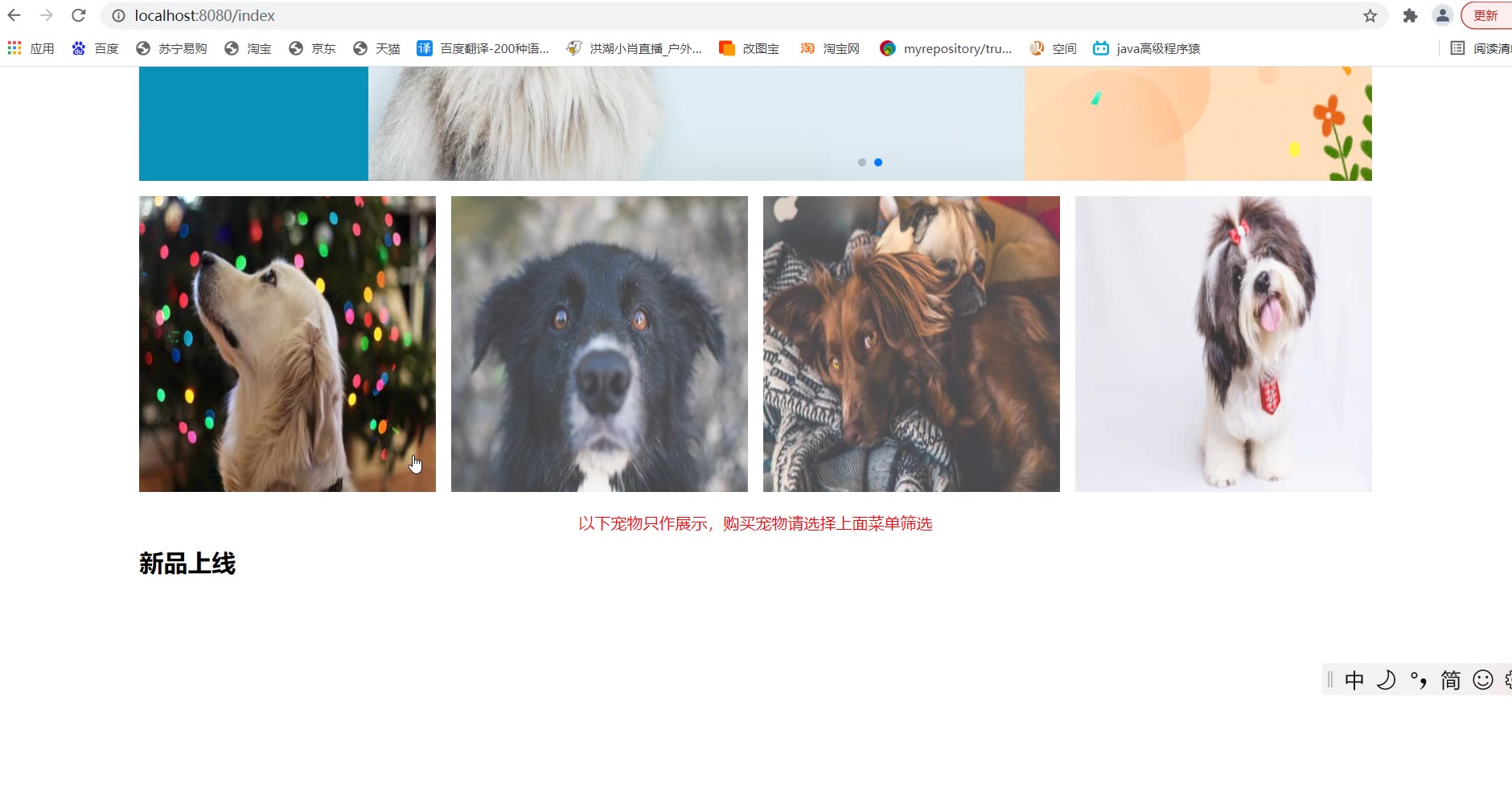Click the browser forward arrow

click(47, 15)
